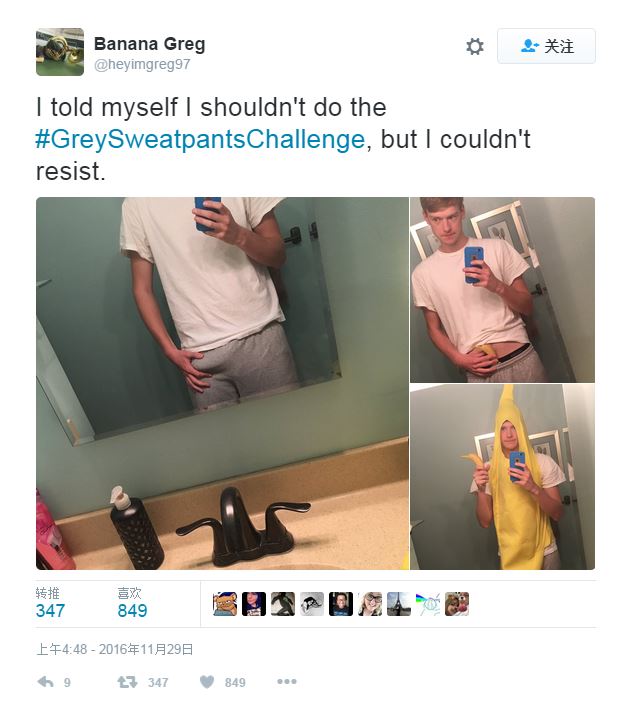Image resolution: width=627 pixels, height=701 pixels.
Task: Open the top-right selfie photo
Action: click(x=502, y=290)
